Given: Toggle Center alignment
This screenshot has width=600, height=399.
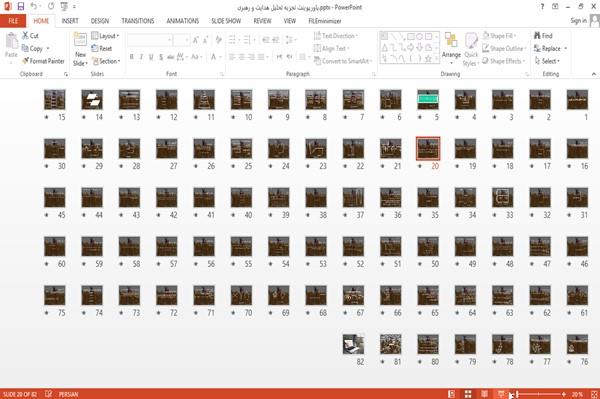Looking at the screenshot, I should click(241, 57).
